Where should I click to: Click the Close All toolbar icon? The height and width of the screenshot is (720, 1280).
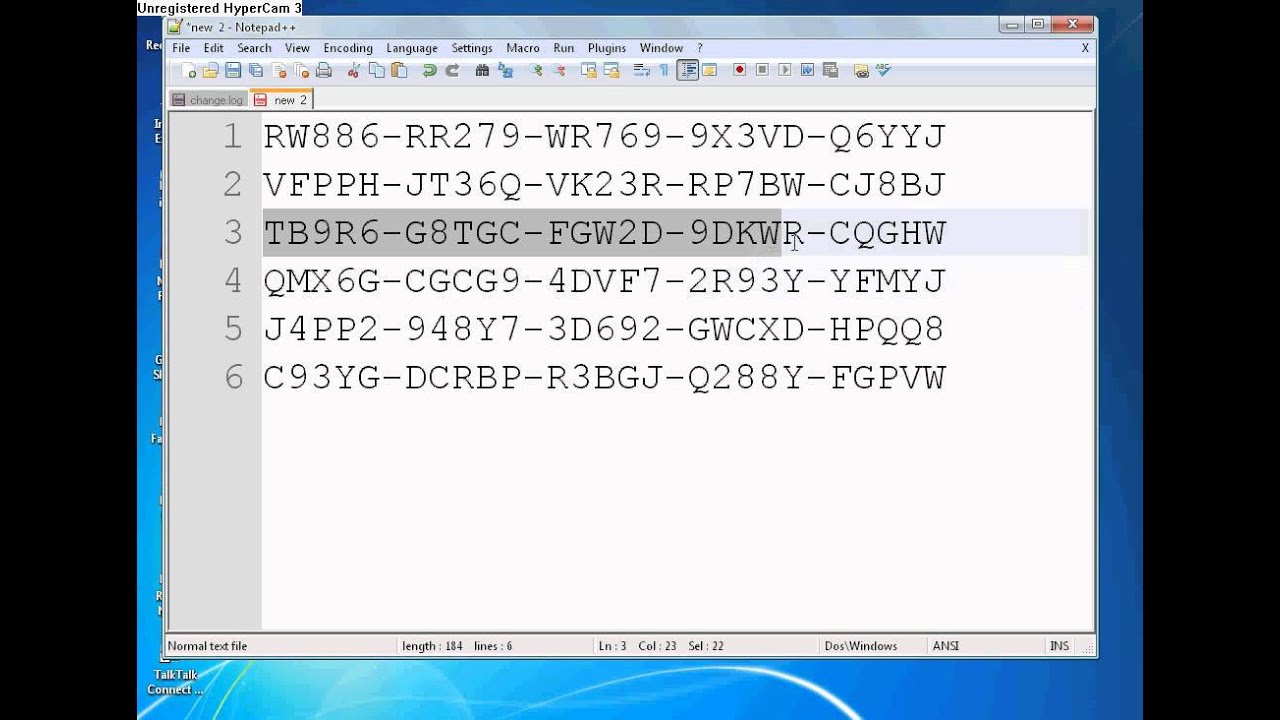point(301,70)
